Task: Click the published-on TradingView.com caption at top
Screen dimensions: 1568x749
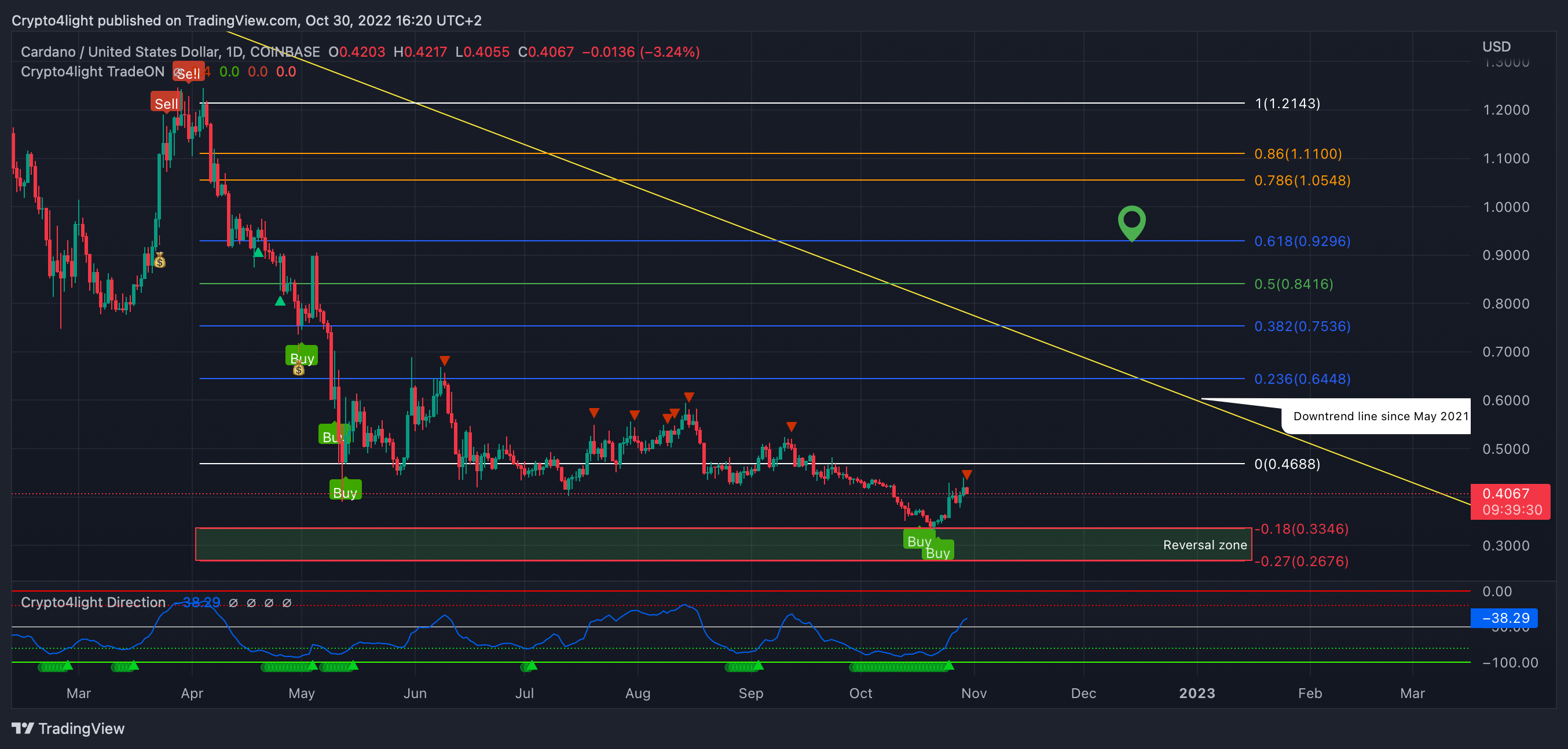Action: 247,20
